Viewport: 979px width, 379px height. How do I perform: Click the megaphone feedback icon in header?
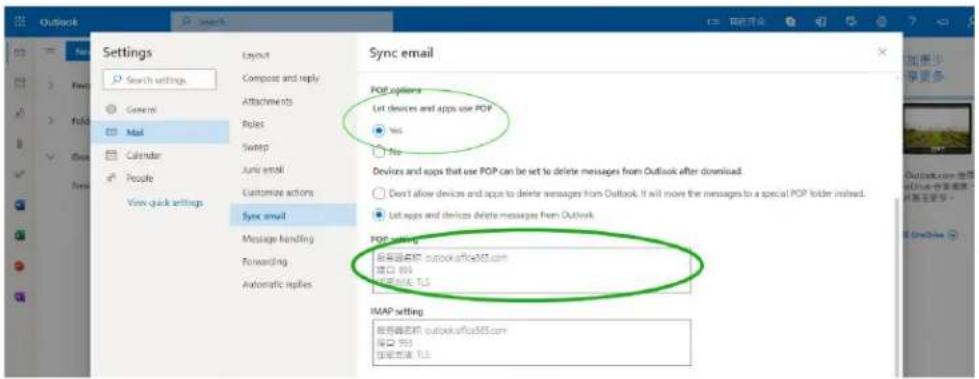click(x=942, y=22)
